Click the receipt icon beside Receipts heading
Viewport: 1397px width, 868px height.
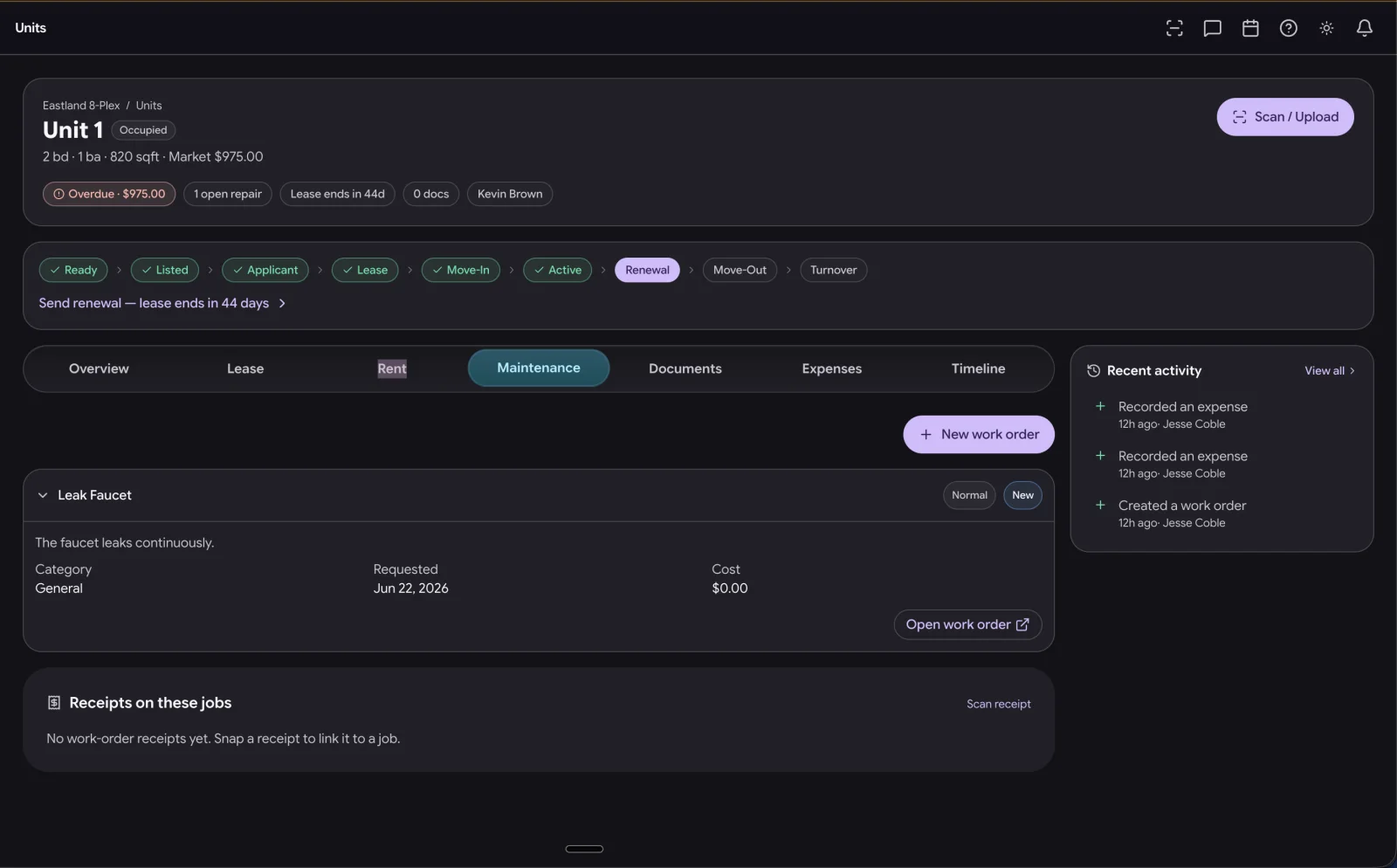(54, 703)
